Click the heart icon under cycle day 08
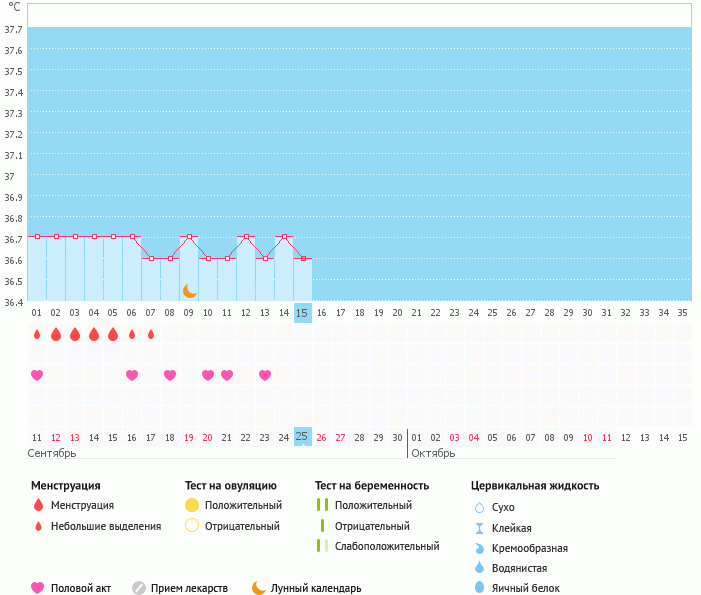The width and height of the screenshot is (701, 595). pyautogui.click(x=170, y=375)
